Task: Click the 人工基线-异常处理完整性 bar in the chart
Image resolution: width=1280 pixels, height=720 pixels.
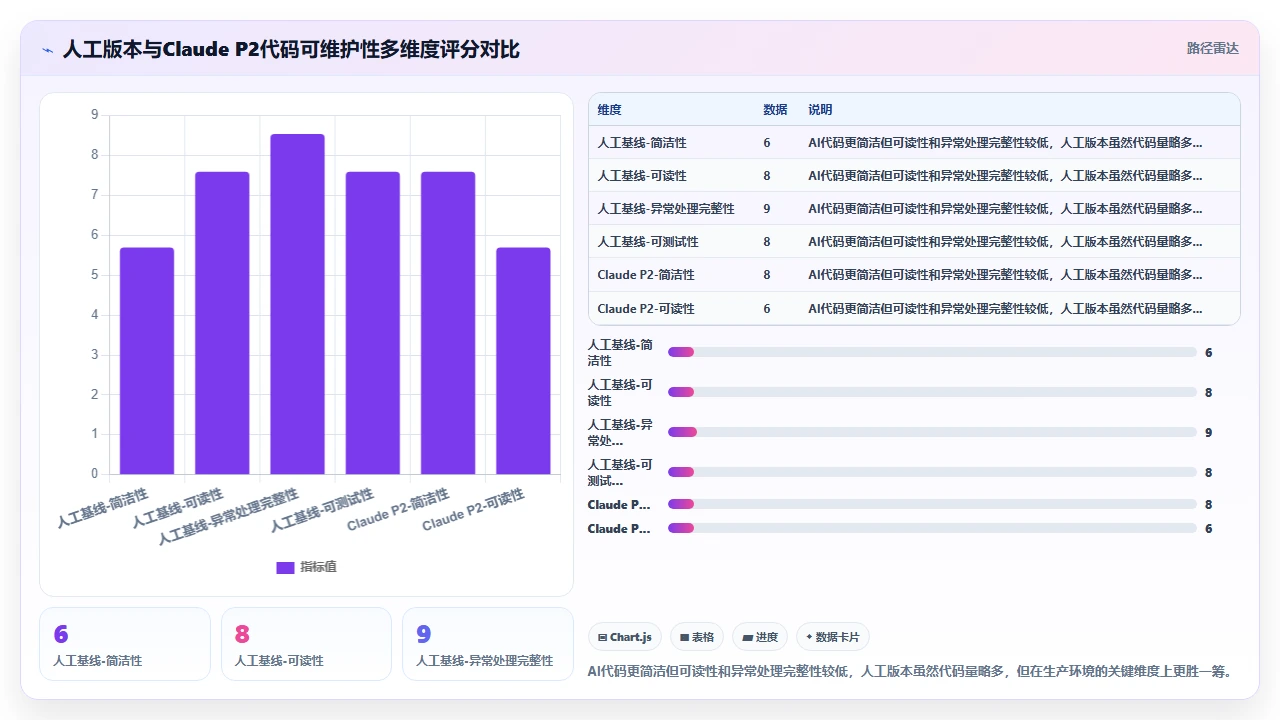Action: pyautogui.click(x=297, y=304)
